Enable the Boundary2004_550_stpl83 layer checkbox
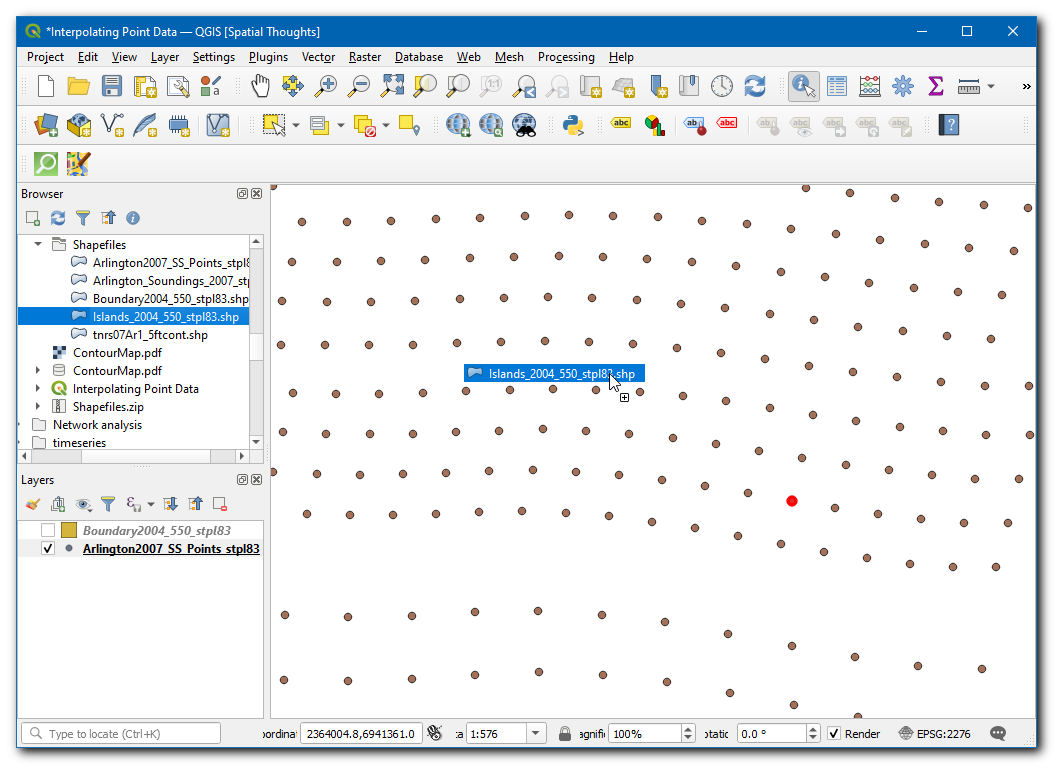1054x765 pixels. 47,531
